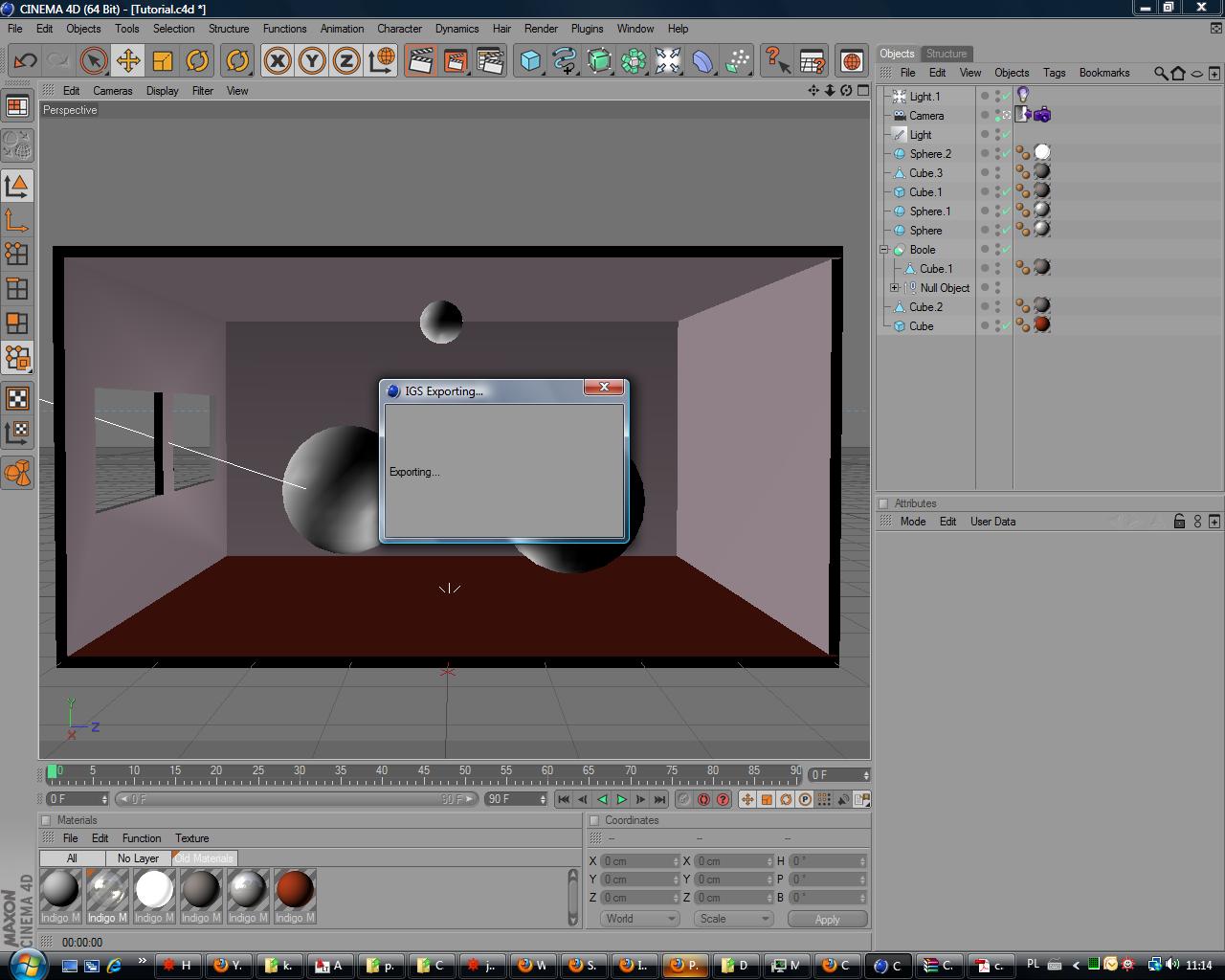Toggle the green check on Cube.1

tap(1006, 192)
